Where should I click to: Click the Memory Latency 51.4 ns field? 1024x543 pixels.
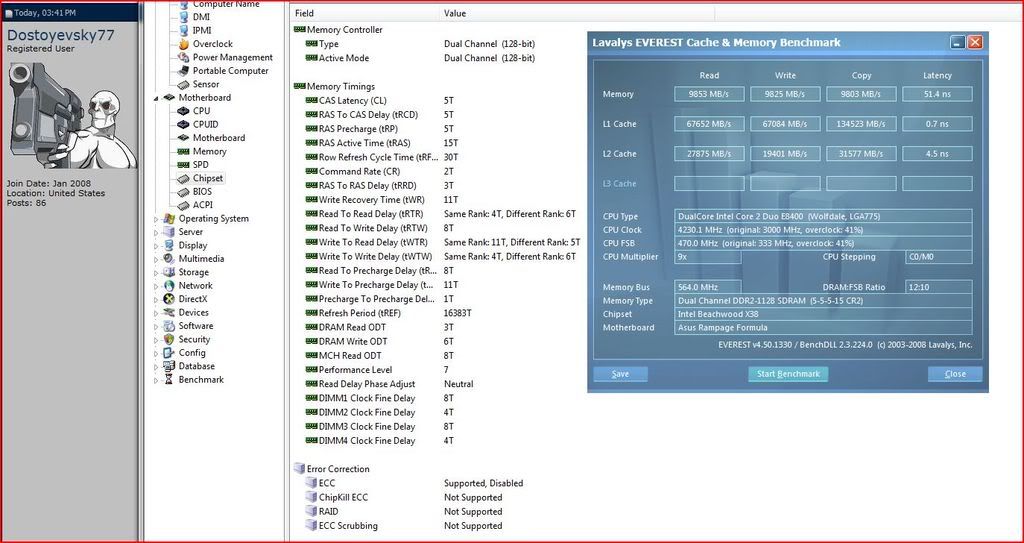(937, 94)
